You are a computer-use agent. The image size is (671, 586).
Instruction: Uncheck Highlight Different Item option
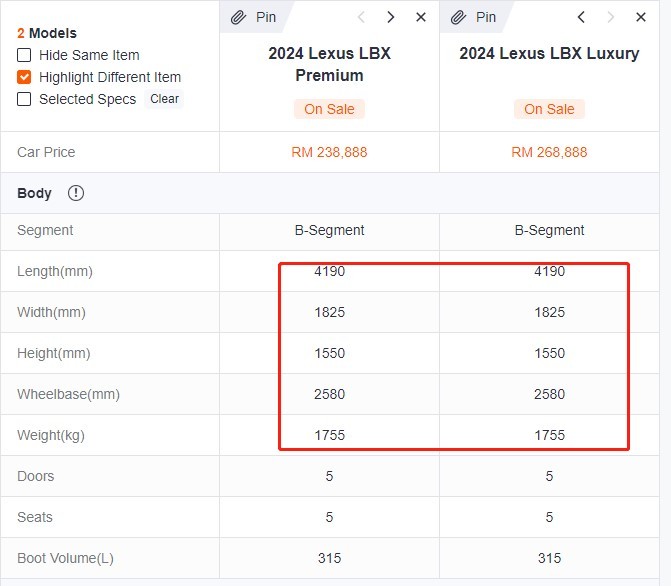click(x=24, y=77)
